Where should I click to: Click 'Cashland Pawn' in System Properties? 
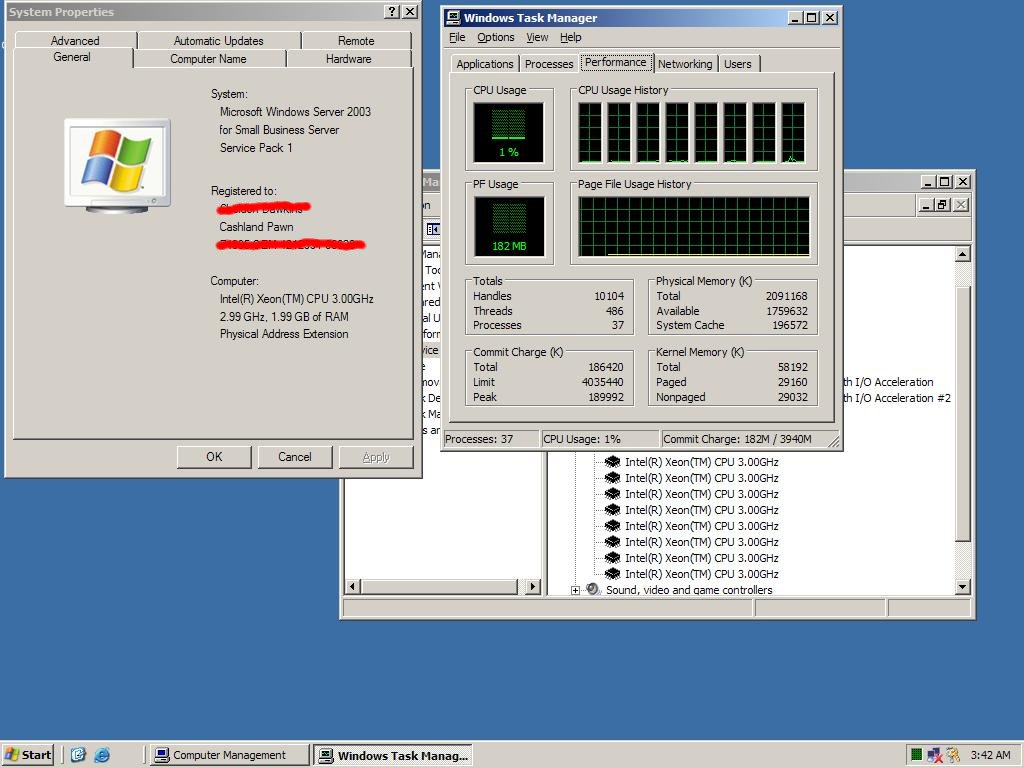point(256,227)
